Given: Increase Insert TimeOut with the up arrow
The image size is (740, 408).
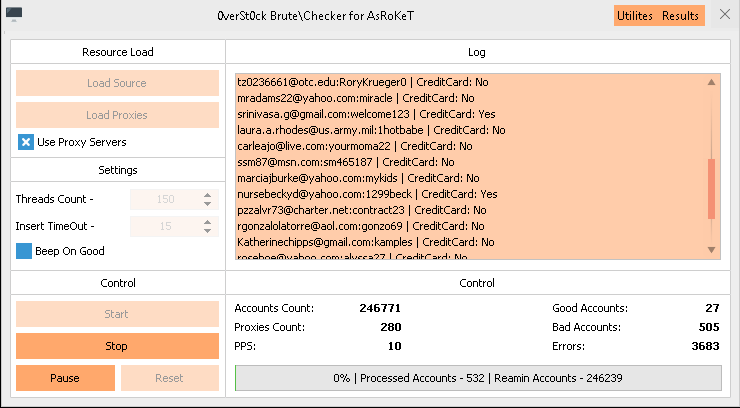Looking at the screenshot, I should click(208, 222).
